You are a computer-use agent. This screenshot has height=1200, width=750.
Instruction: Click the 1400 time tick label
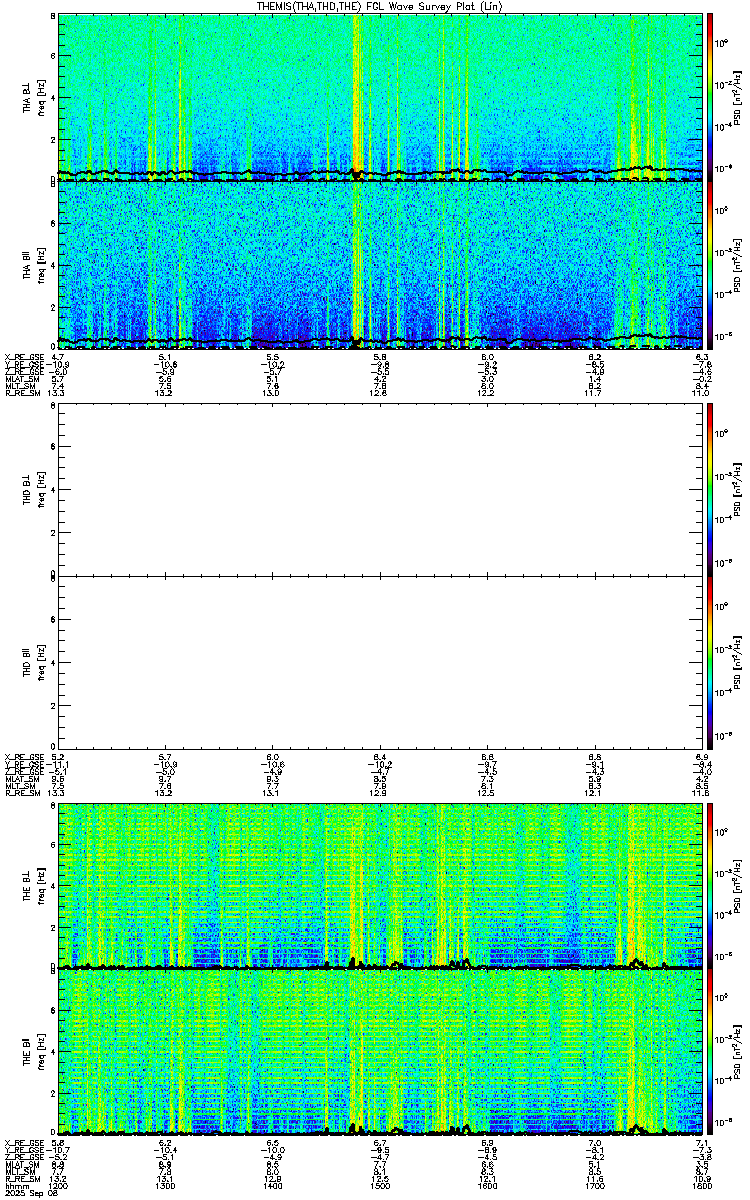[x=272, y=1186]
